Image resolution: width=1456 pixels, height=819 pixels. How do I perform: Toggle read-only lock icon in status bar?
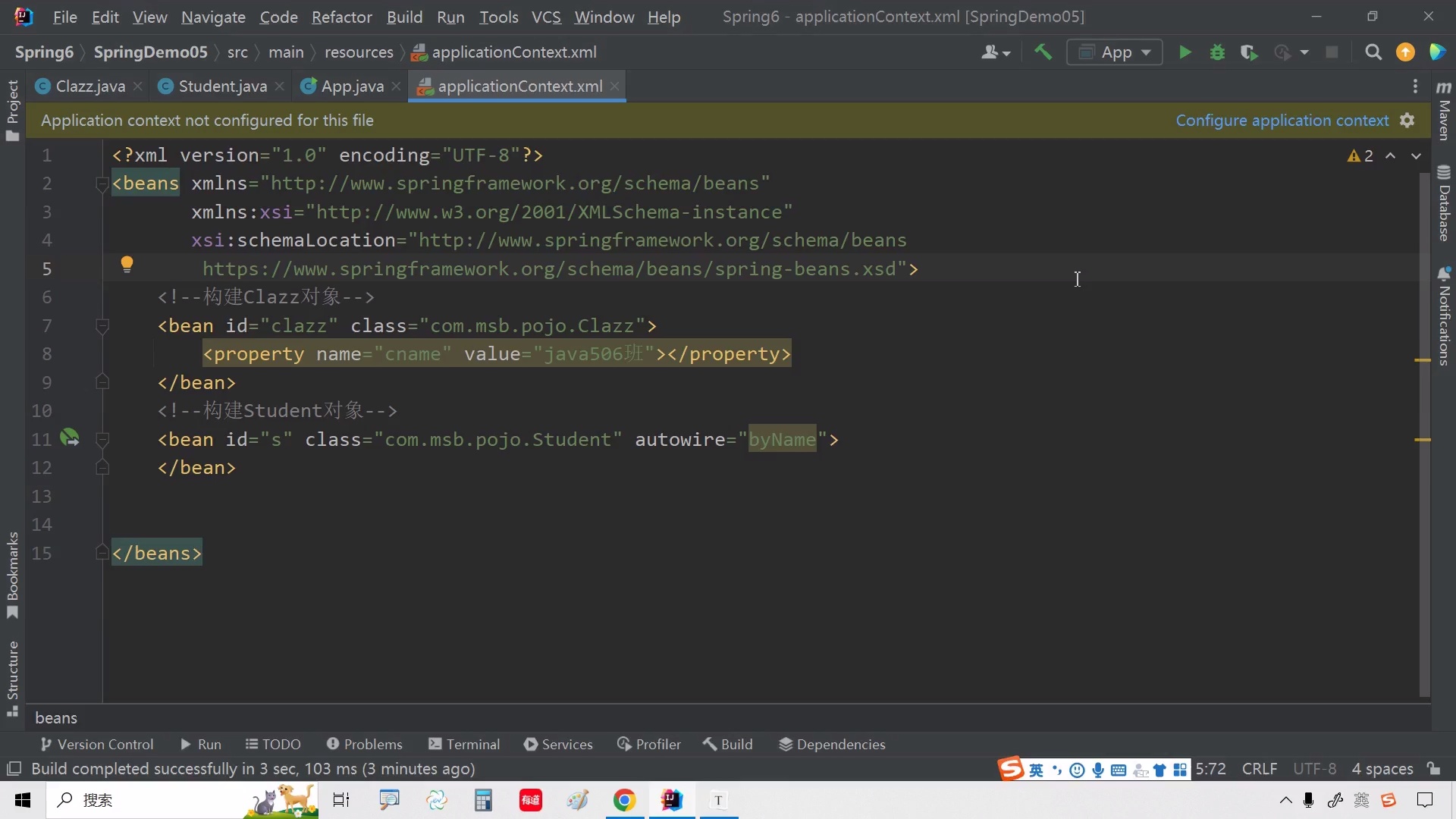point(1433,768)
